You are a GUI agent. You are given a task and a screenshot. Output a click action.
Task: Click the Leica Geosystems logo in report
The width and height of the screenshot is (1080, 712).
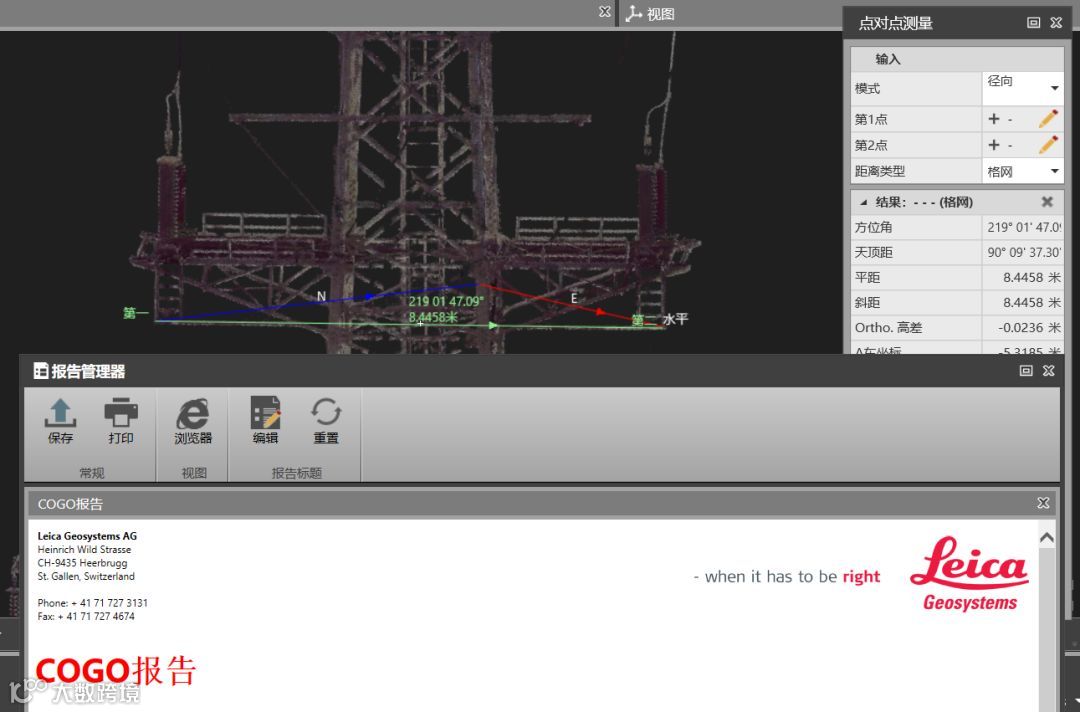pyautogui.click(x=970, y=574)
